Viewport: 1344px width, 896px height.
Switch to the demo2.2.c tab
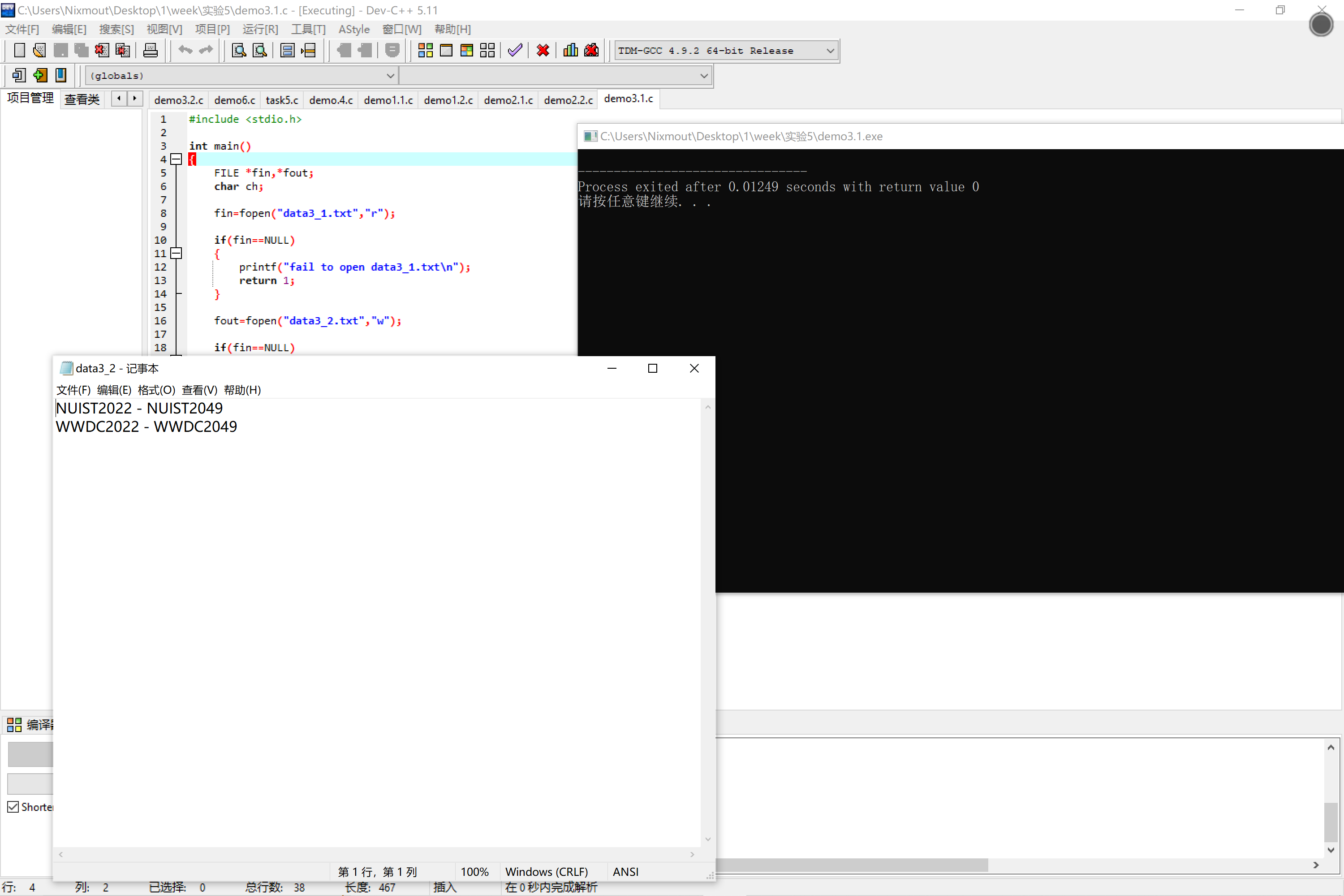click(x=568, y=100)
